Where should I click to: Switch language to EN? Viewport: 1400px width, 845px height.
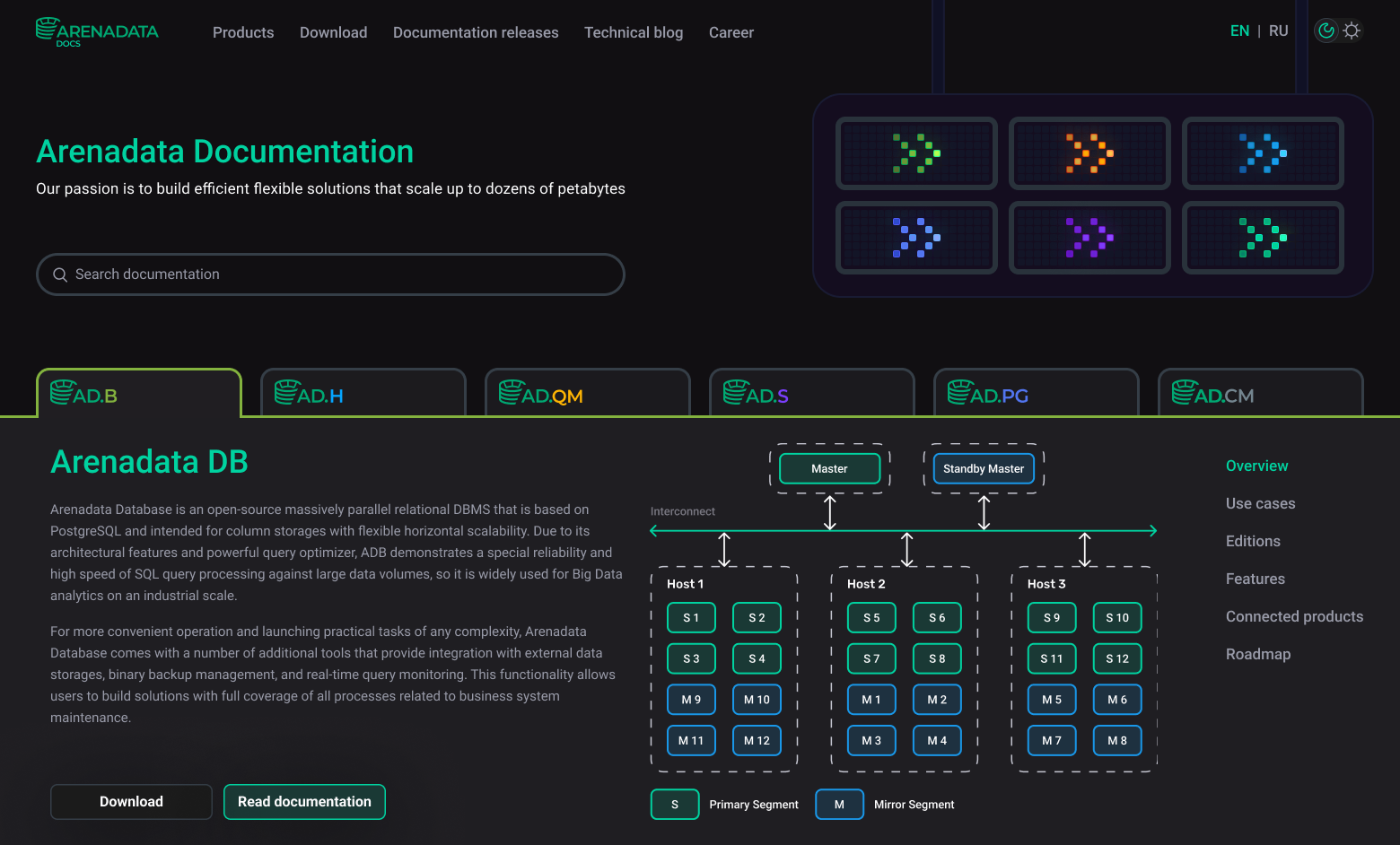(1239, 30)
